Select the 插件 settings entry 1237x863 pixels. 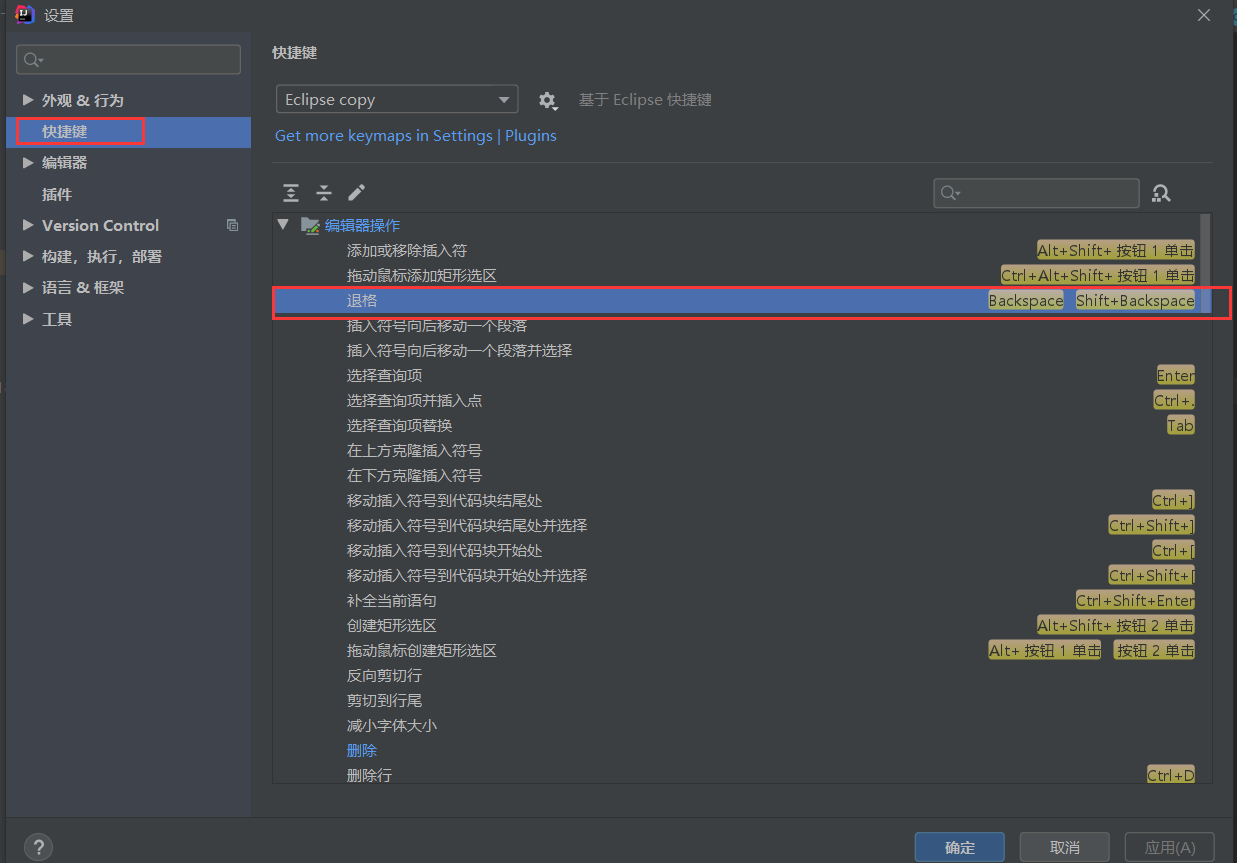(x=57, y=194)
